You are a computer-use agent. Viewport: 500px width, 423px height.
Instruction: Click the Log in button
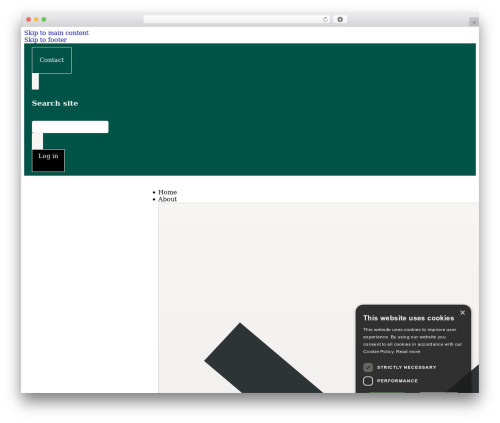[48, 160]
